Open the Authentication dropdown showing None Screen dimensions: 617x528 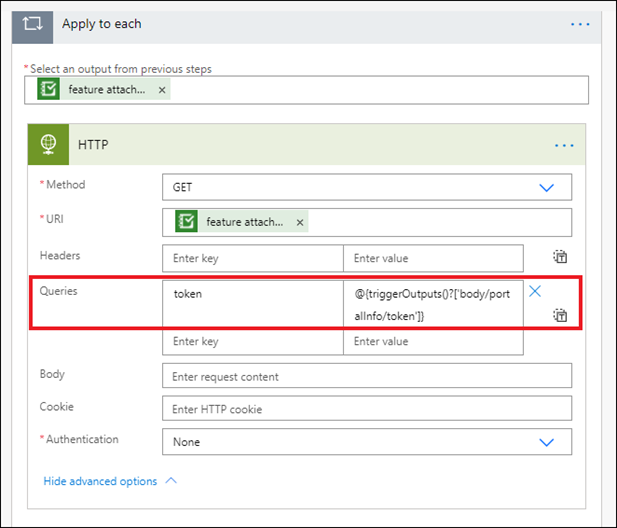tap(367, 442)
